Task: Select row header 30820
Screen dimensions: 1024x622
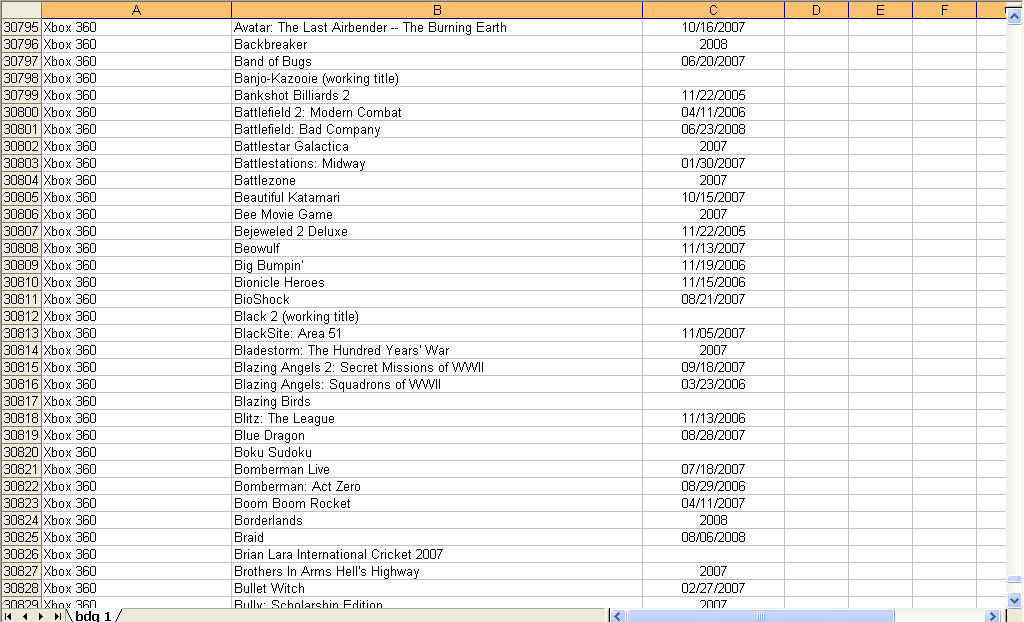Action: tap(21, 452)
